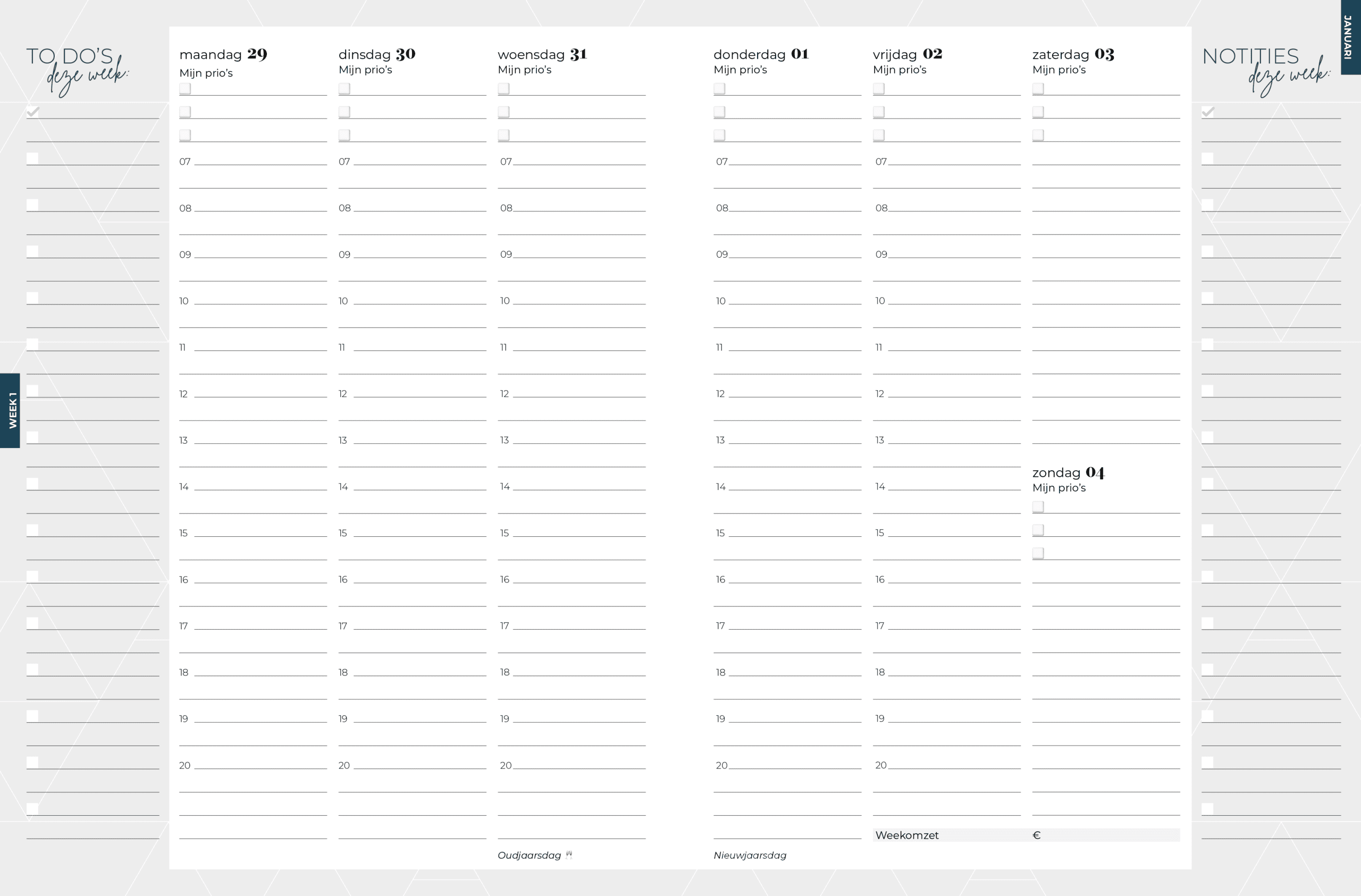The height and width of the screenshot is (896, 1361).
Task: Click the Oudjaarsdag holiday label
Action: pyautogui.click(x=529, y=855)
